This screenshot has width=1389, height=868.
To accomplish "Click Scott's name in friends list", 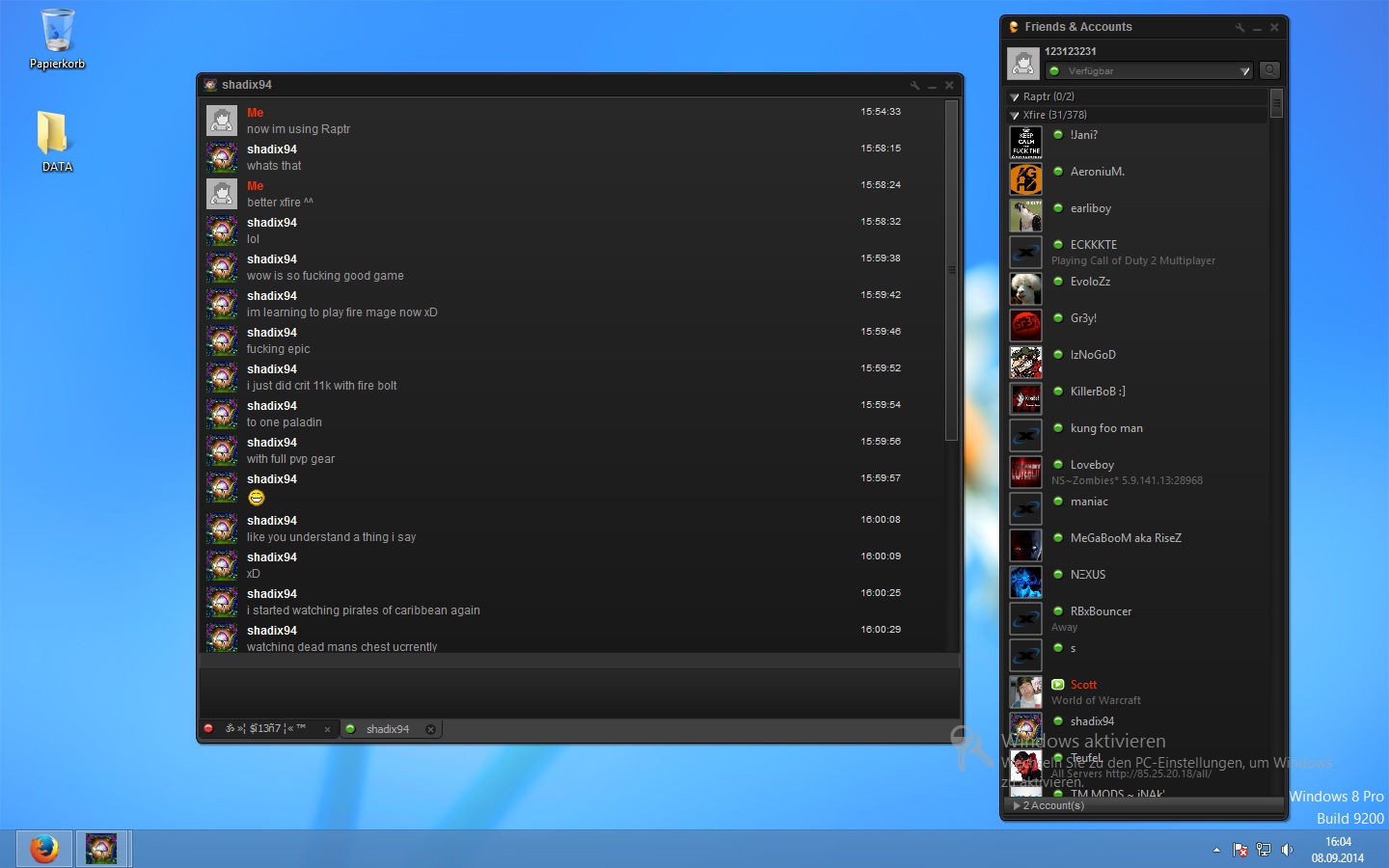I will [1083, 685].
